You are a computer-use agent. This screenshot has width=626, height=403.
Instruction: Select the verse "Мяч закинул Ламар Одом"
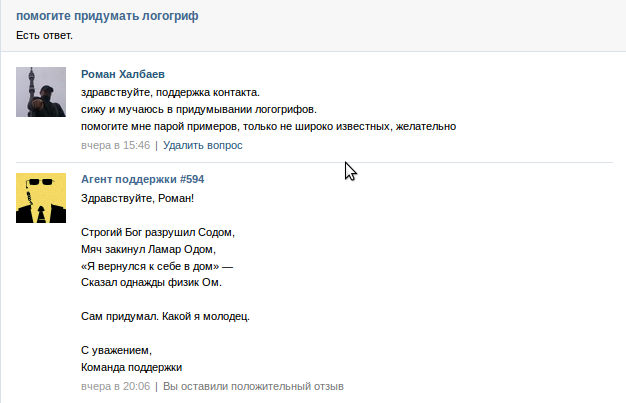click(x=148, y=250)
